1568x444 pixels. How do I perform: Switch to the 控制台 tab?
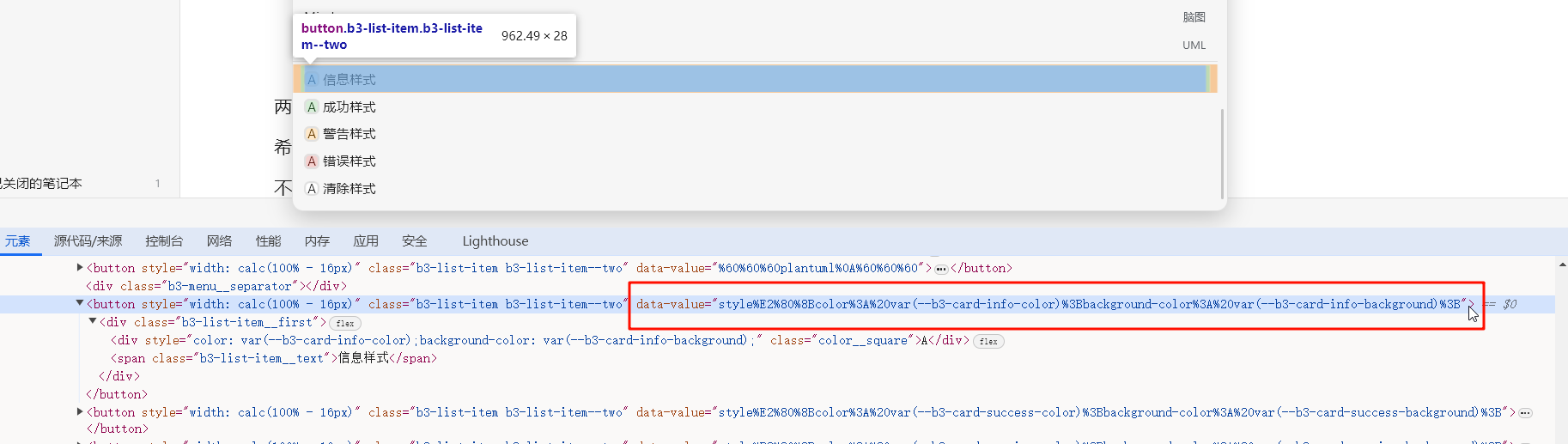click(x=164, y=241)
